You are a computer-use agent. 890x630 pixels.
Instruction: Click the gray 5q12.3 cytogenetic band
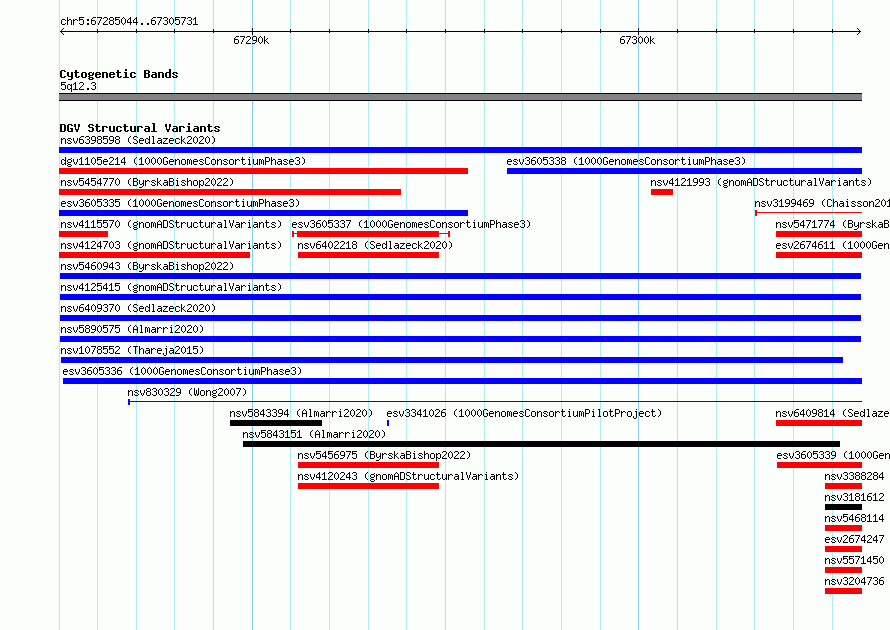pyautogui.click(x=460, y=97)
